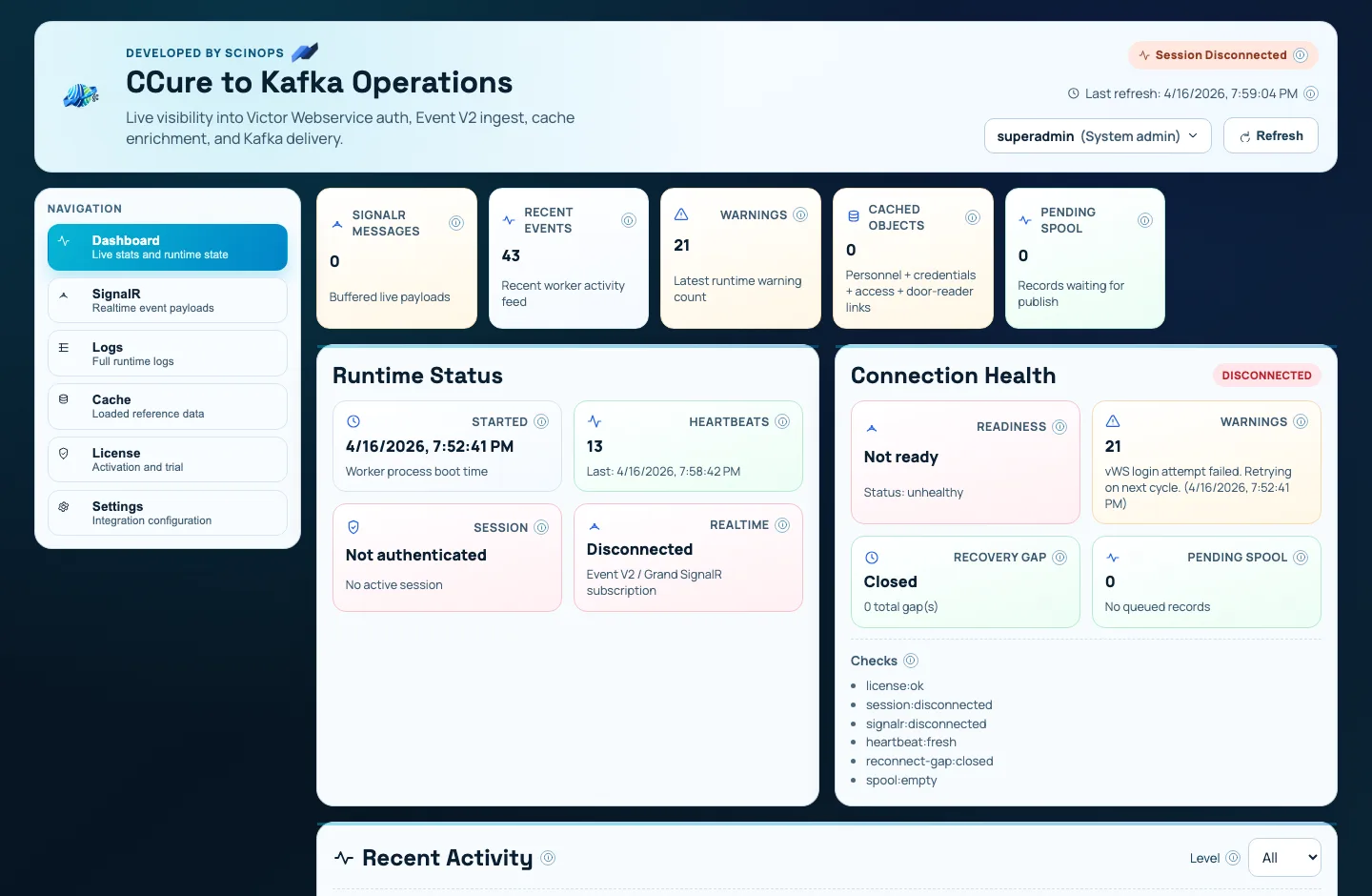Click top Warnings summary card
1372x896 pixels.
(x=740, y=258)
